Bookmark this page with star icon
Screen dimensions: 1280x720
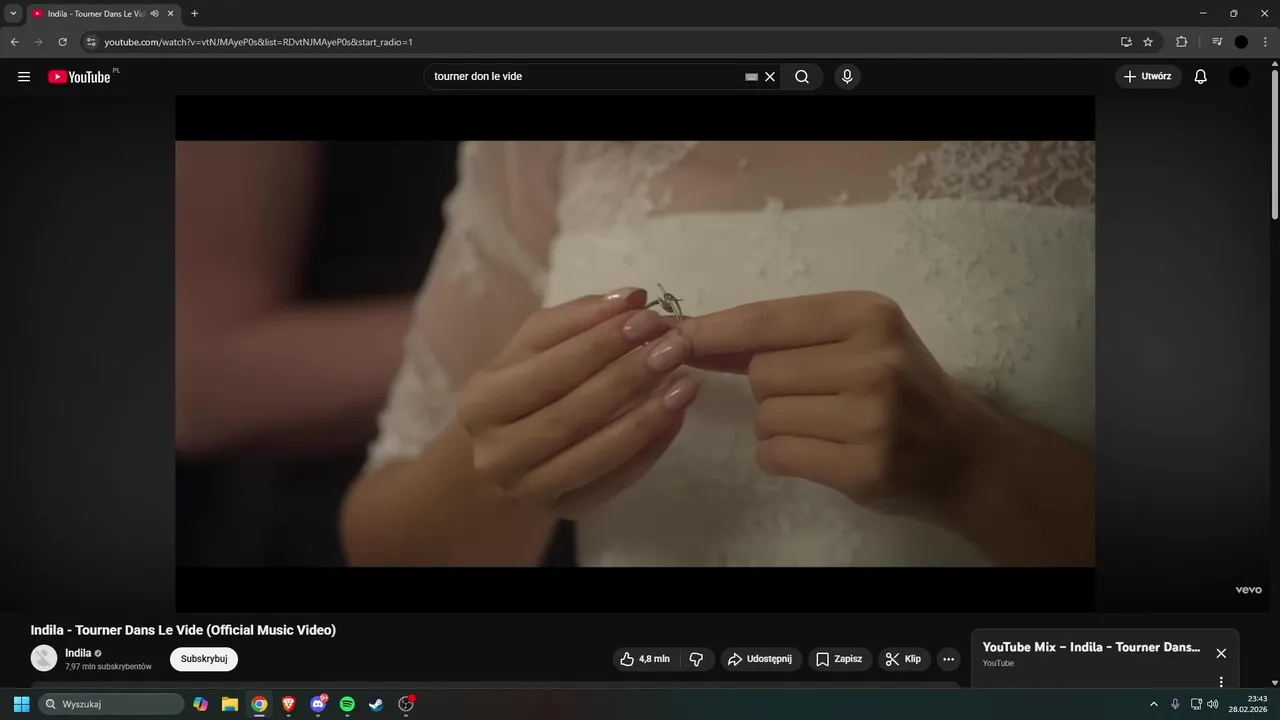coord(1148,42)
